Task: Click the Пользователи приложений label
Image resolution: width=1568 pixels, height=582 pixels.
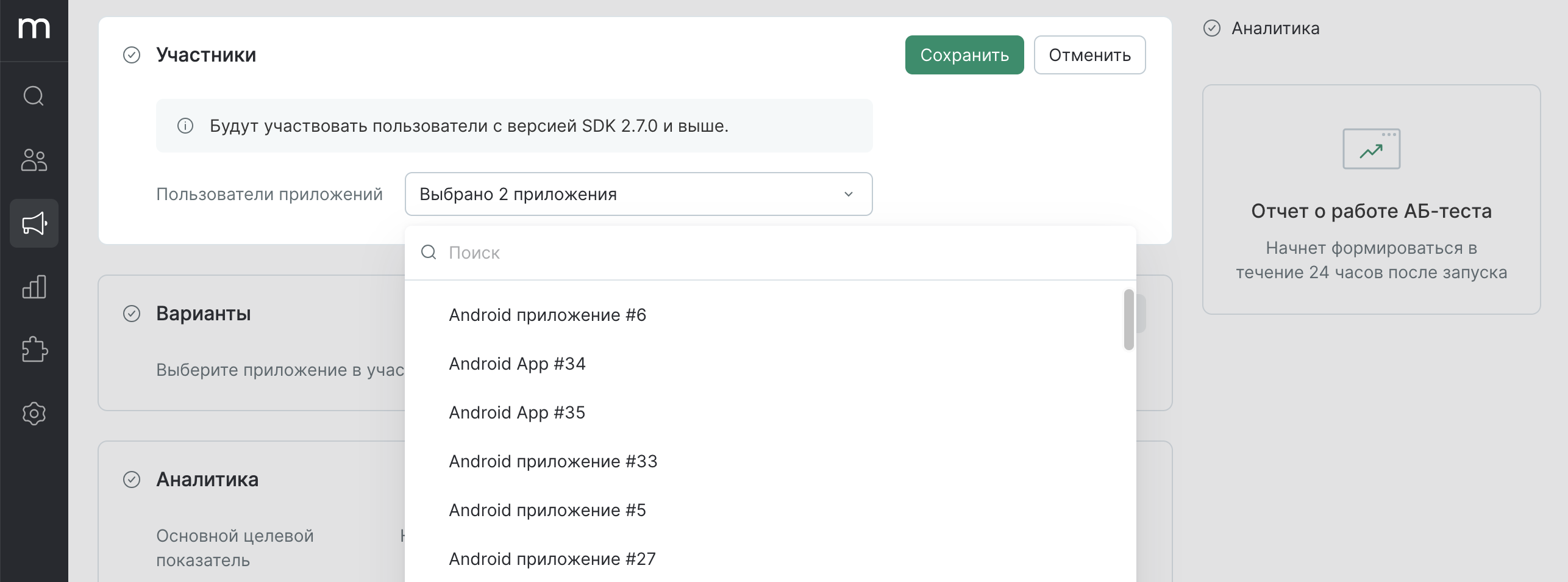Action: point(269,194)
